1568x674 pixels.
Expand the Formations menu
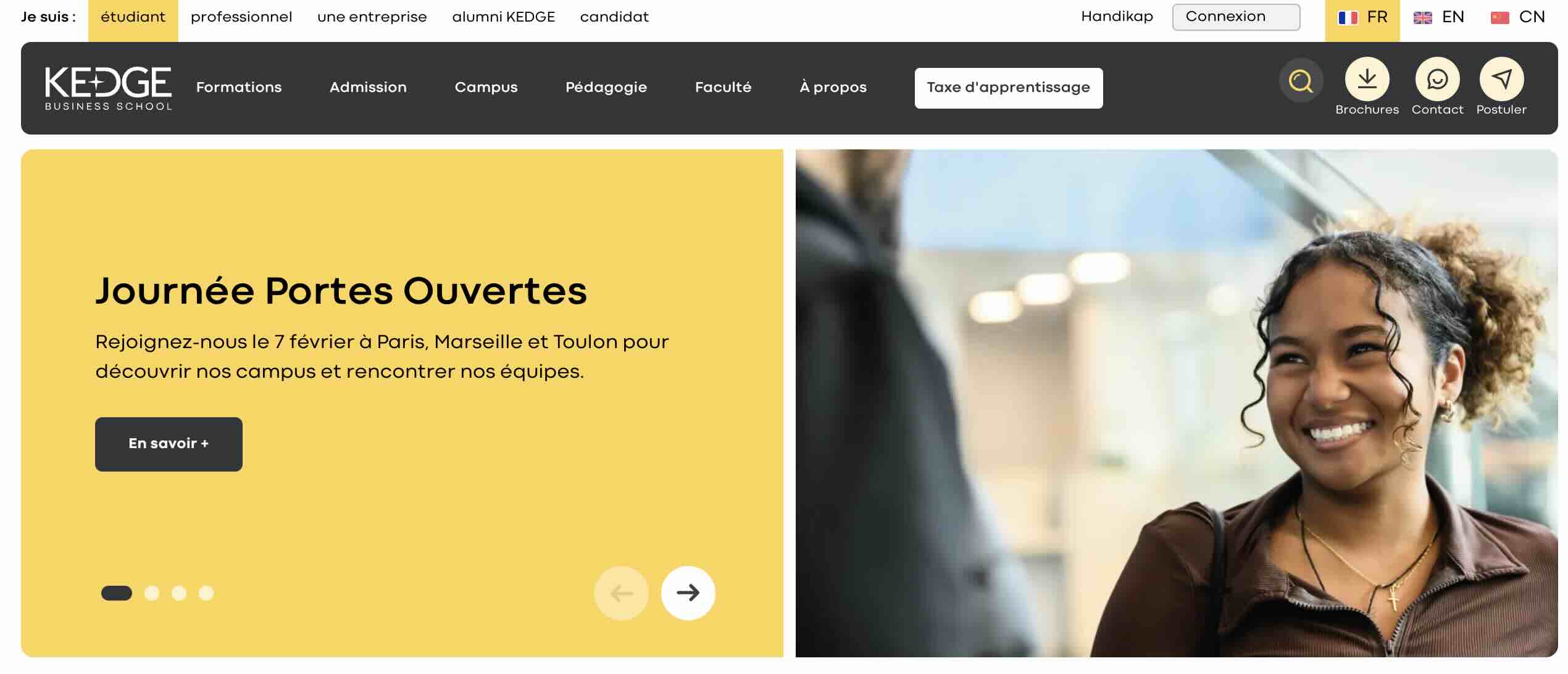(x=239, y=87)
